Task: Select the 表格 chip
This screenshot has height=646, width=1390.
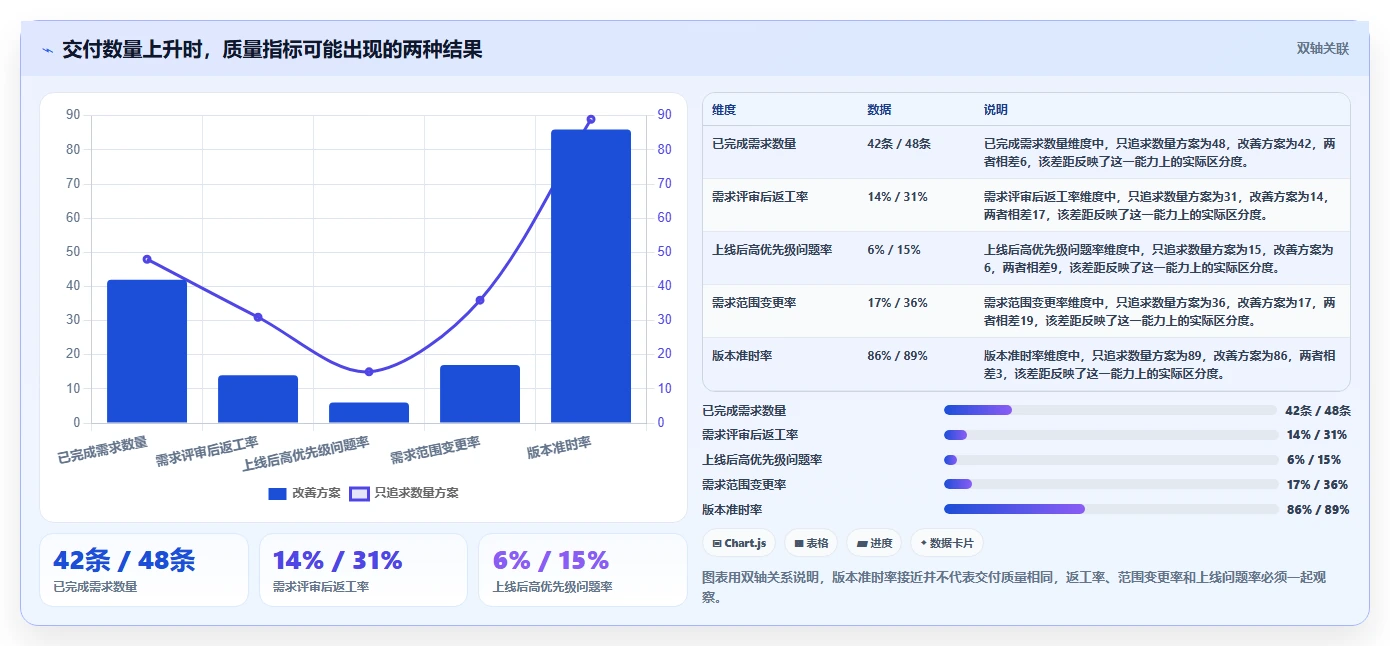Action: [x=811, y=543]
